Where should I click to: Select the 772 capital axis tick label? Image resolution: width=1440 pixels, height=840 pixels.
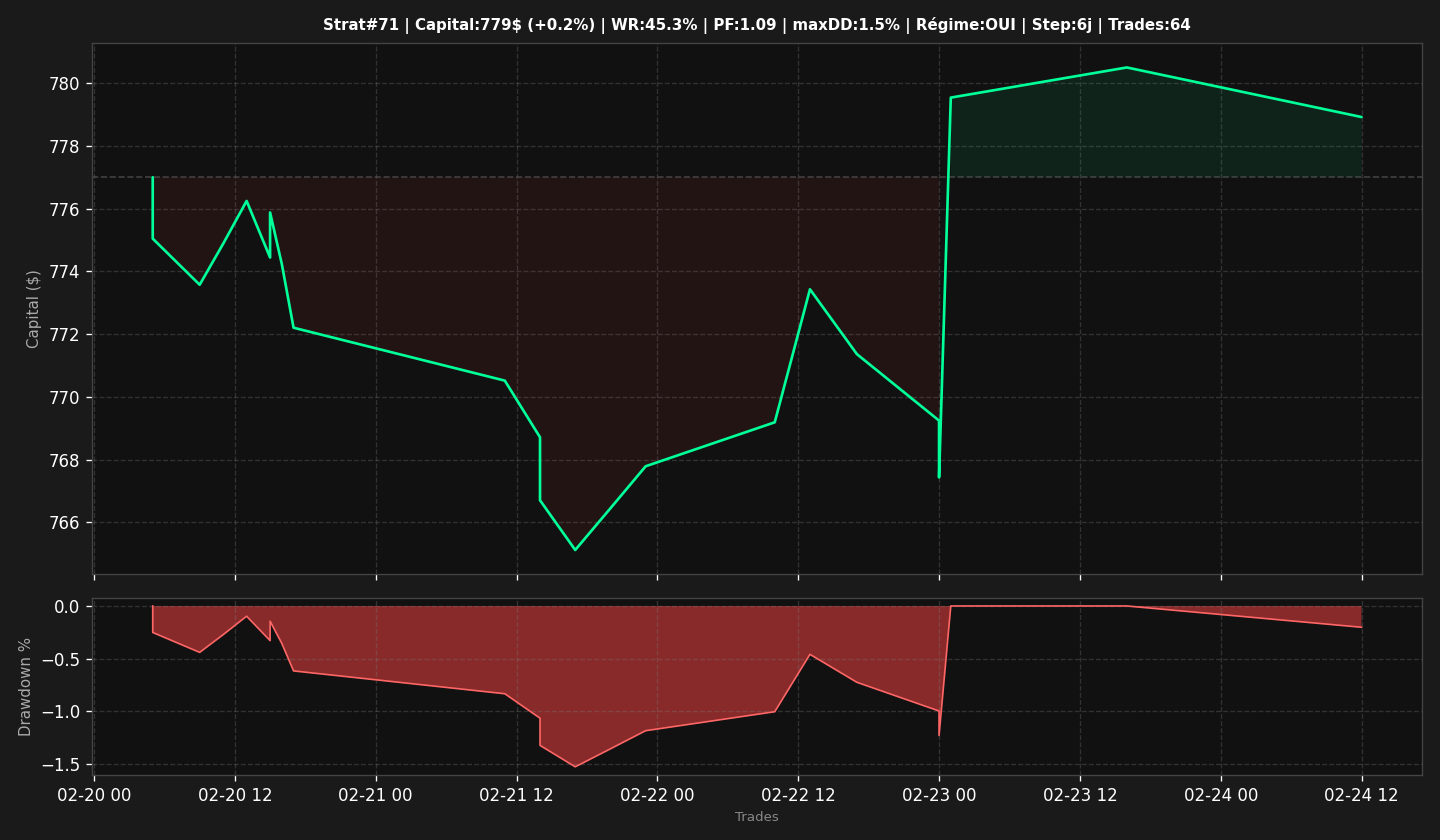(x=66, y=335)
